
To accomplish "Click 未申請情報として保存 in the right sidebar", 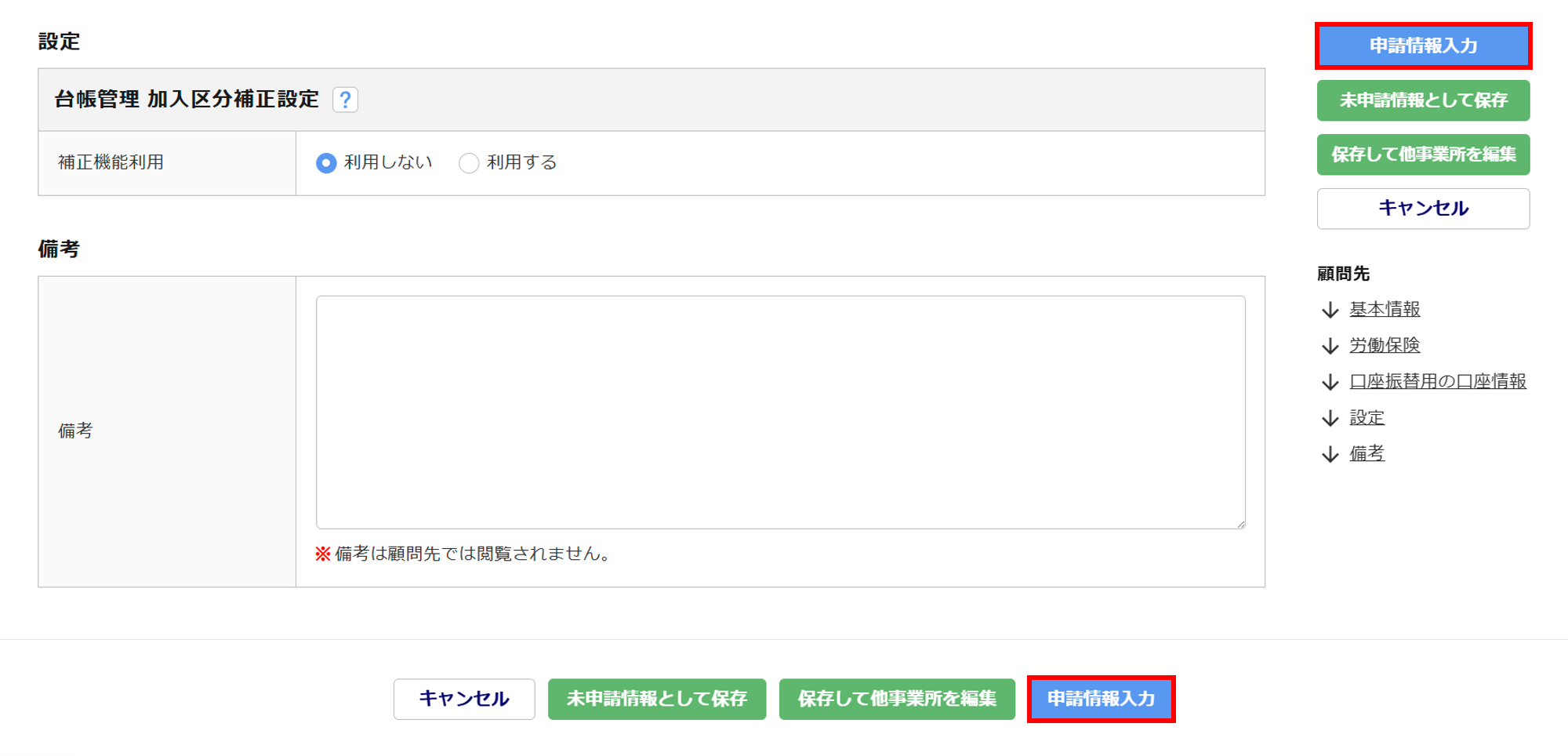I will [x=1423, y=100].
